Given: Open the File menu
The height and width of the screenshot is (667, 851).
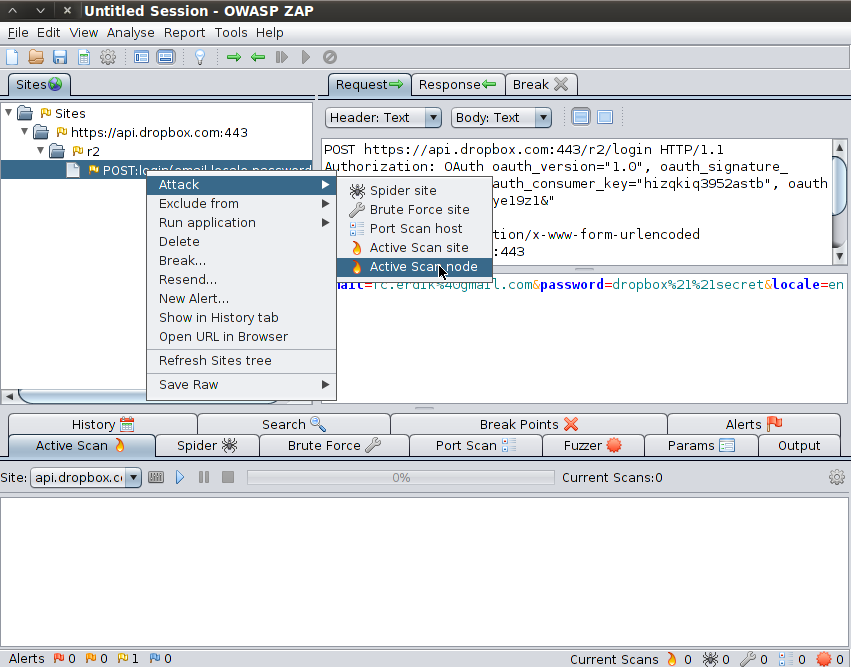Looking at the screenshot, I should click(x=18, y=33).
